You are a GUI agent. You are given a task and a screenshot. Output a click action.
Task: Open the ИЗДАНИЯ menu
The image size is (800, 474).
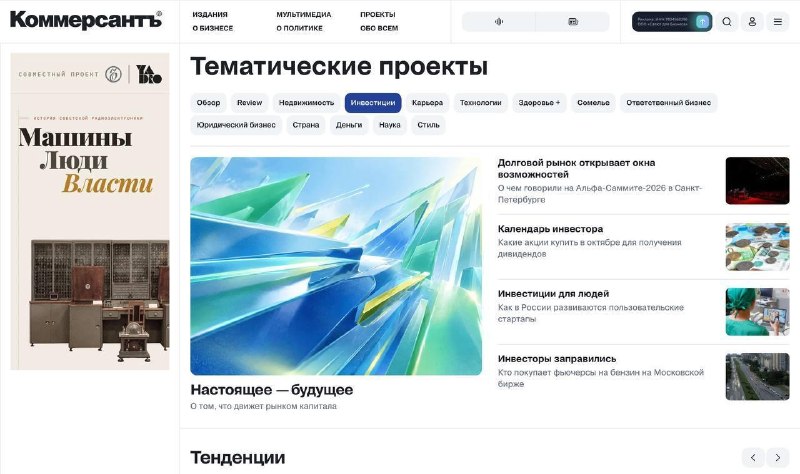[x=210, y=15]
